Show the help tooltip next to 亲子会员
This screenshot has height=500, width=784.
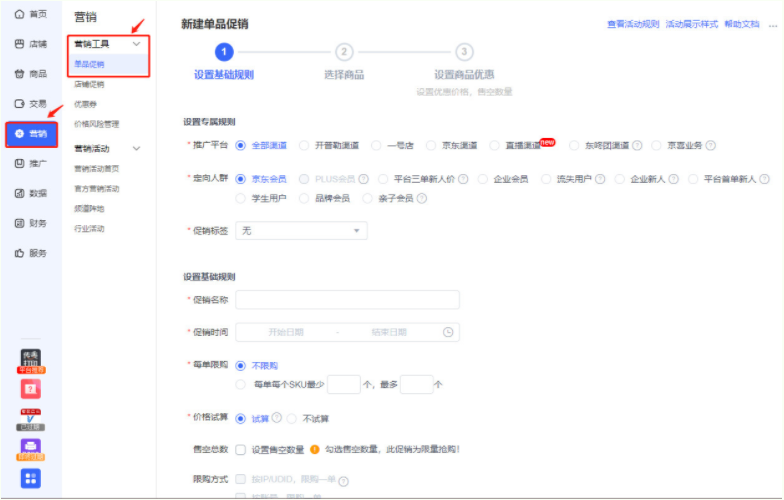coord(422,198)
